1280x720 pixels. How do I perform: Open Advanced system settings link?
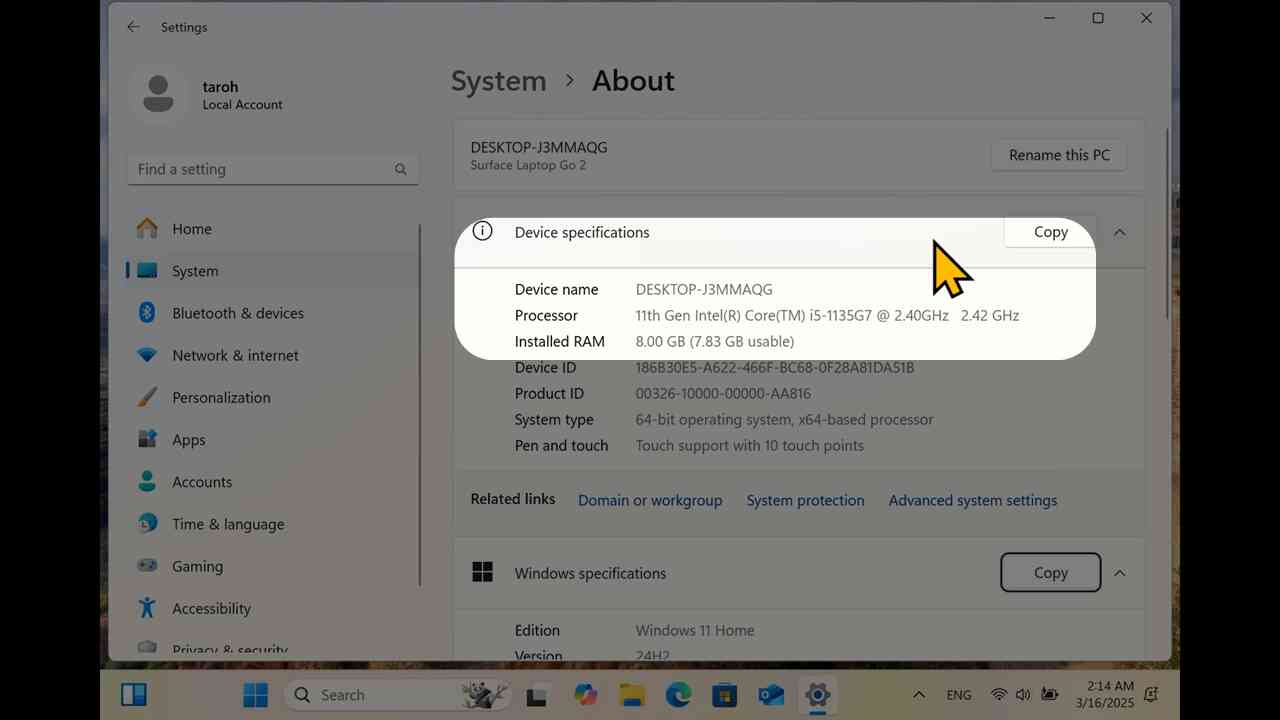[x=972, y=500]
